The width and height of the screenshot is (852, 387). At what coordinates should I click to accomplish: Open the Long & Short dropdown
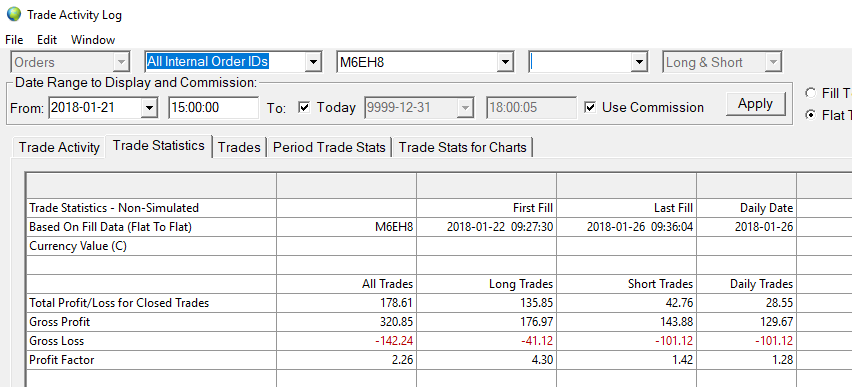tap(773, 63)
